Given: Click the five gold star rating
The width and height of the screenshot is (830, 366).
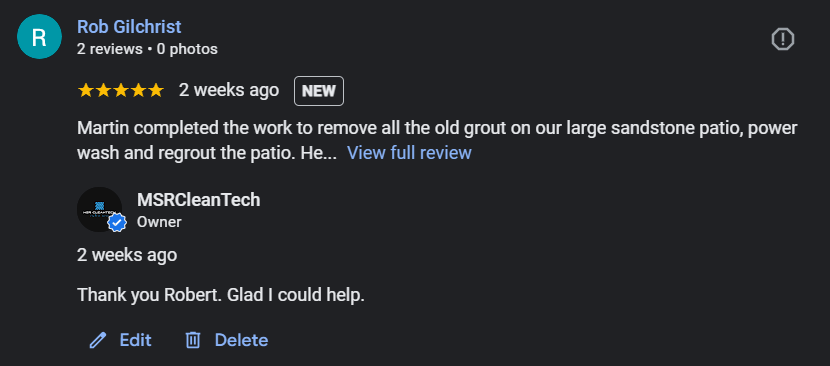Looking at the screenshot, I should (121, 91).
